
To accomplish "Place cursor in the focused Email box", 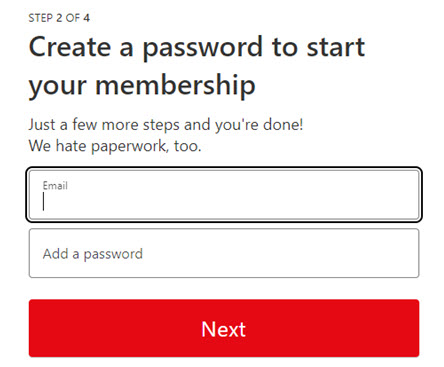I will click(x=224, y=195).
